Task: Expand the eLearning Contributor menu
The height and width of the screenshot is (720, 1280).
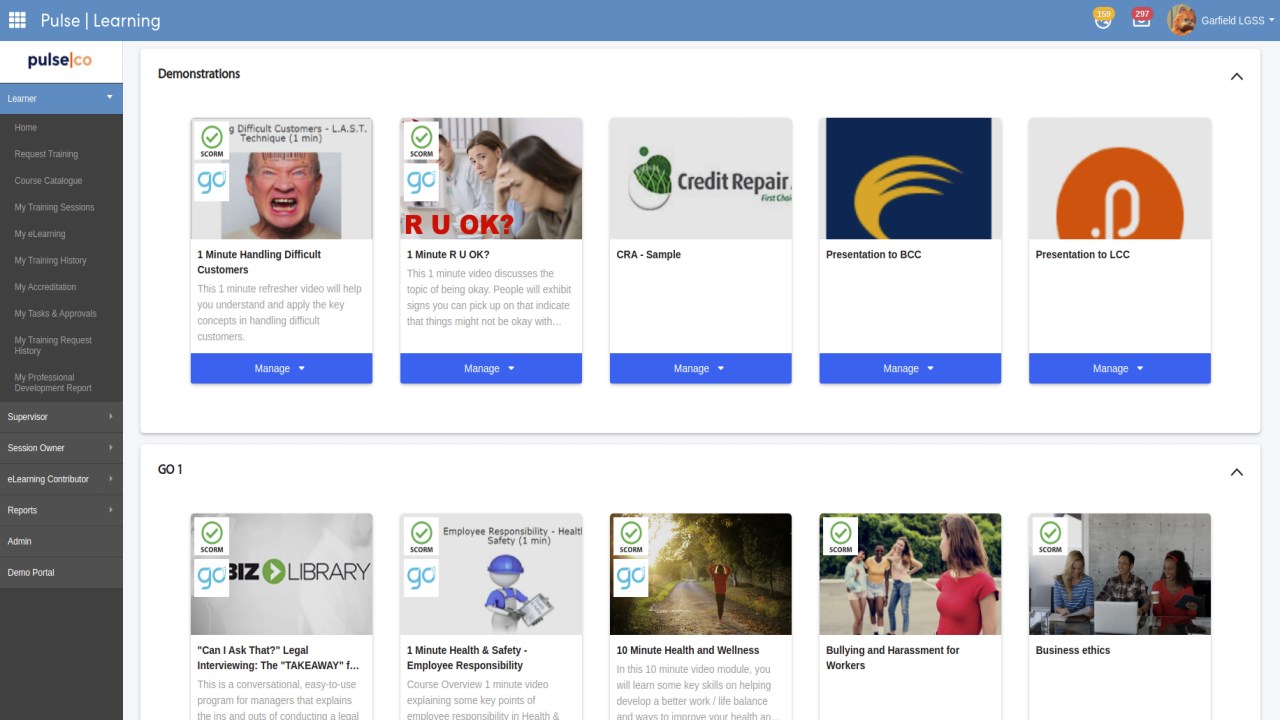Action: (61, 479)
